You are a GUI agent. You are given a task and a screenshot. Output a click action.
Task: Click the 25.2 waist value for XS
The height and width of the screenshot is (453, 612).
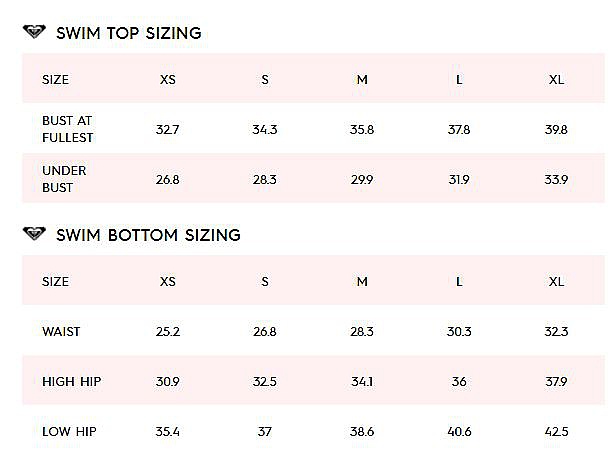click(x=168, y=331)
